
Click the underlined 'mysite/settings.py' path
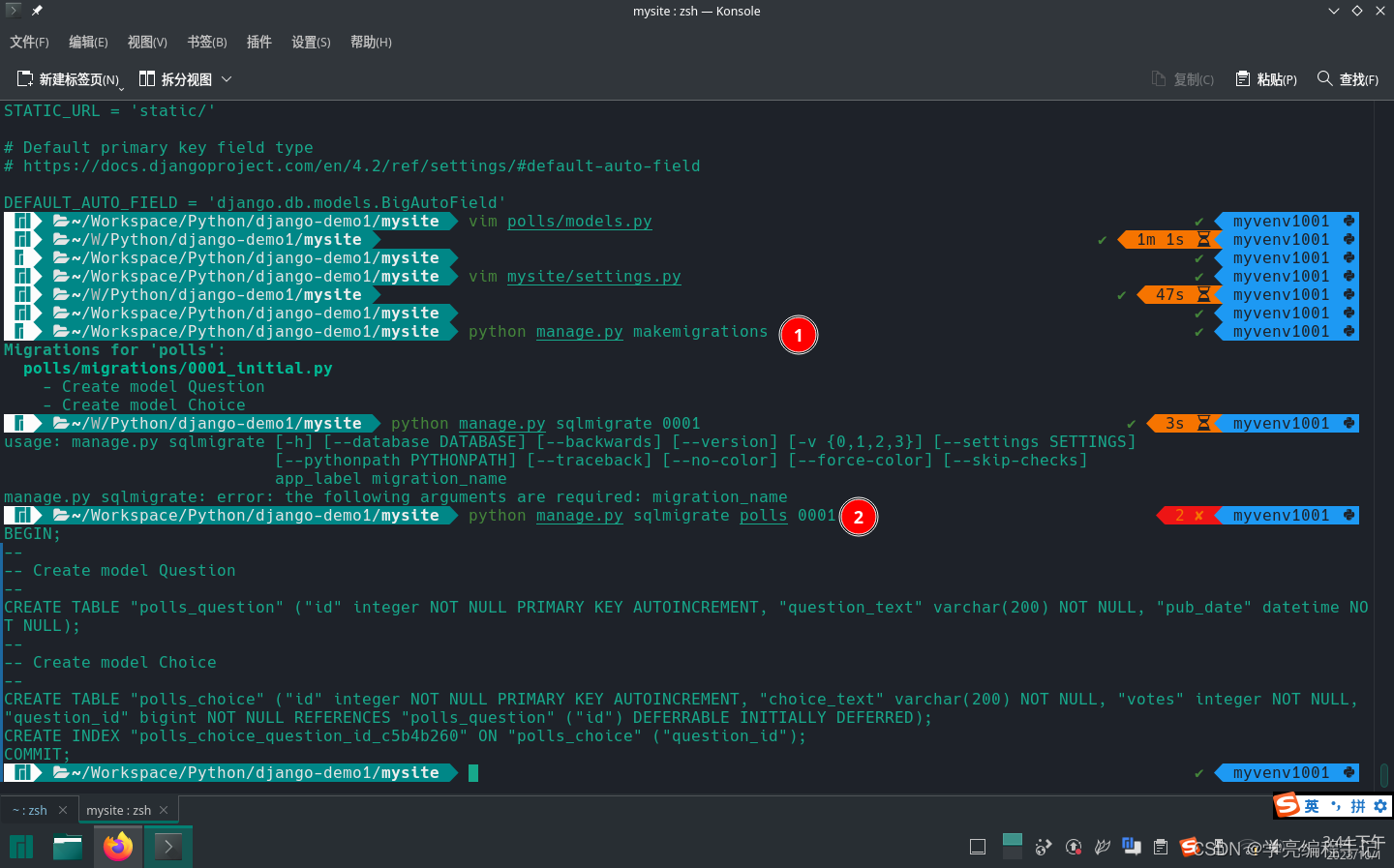[x=594, y=276]
